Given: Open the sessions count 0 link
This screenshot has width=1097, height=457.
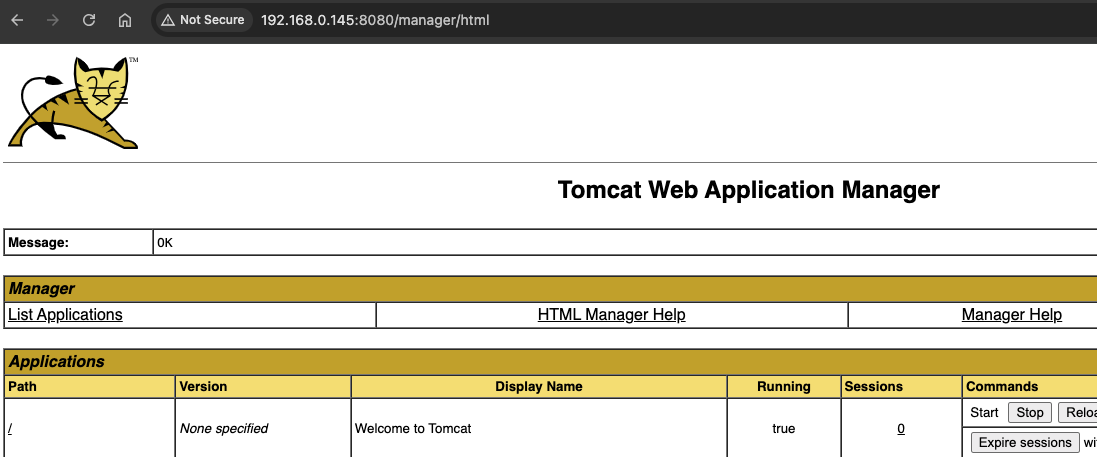Looking at the screenshot, I should tap(901, 428).
